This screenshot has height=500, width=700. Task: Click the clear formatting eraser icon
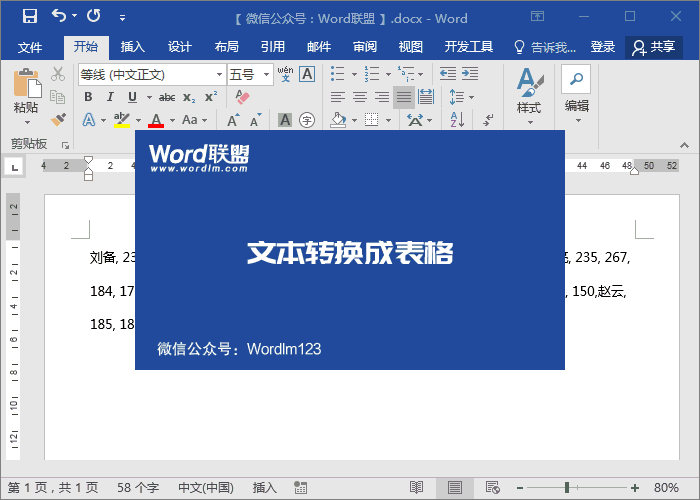pyautogui.click(x=242, y=97)
